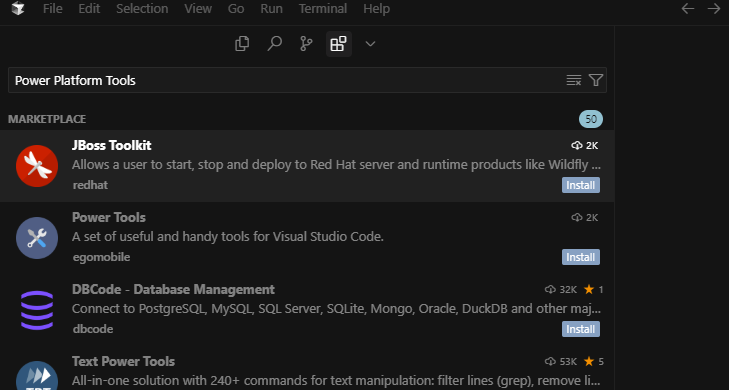Install DBCode Database Management extension
Viewport: 729px width, 390px height.
tap(581, 329)
